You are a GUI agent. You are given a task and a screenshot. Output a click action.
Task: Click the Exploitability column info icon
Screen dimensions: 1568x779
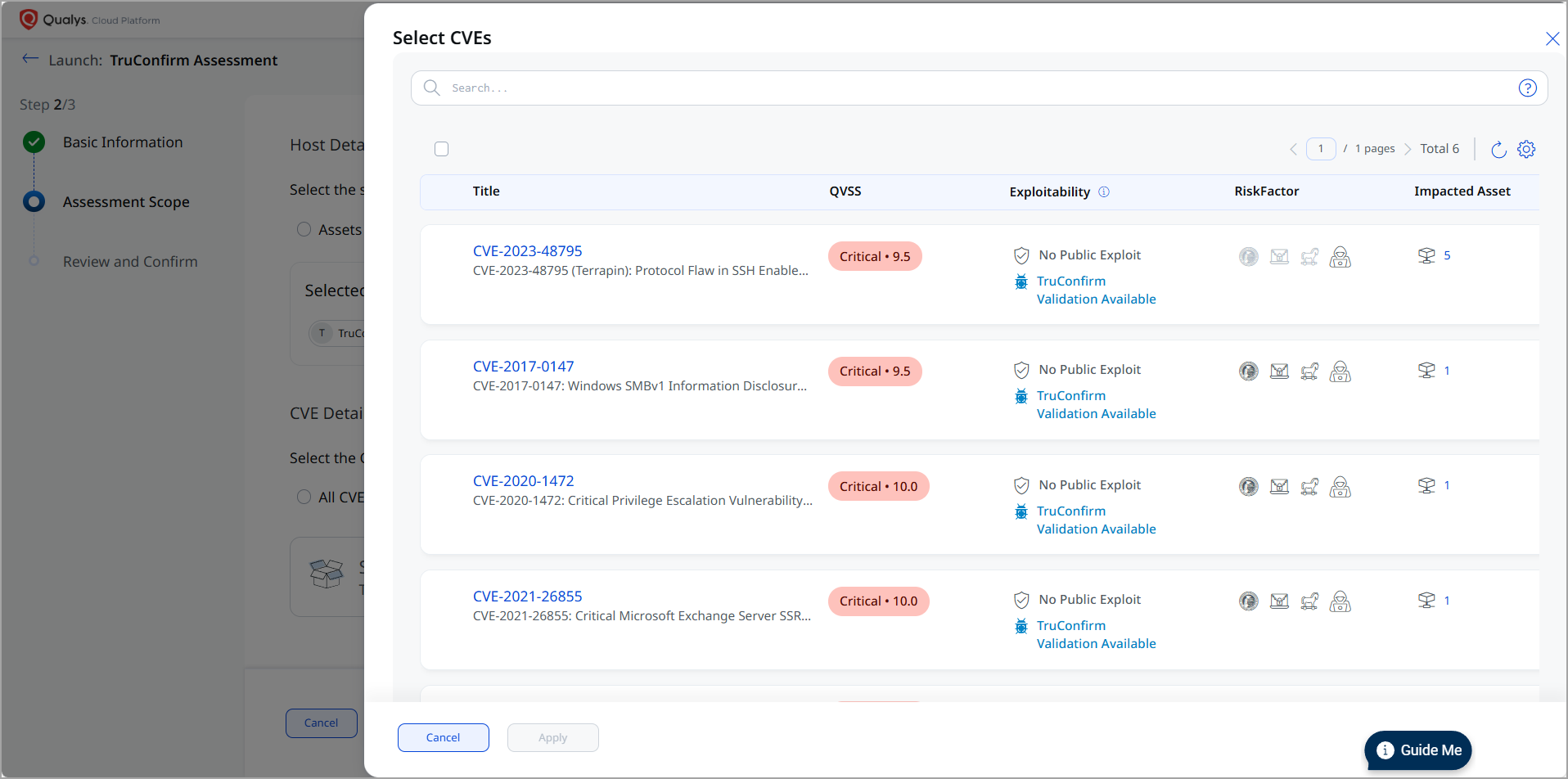coord(1104,191)
